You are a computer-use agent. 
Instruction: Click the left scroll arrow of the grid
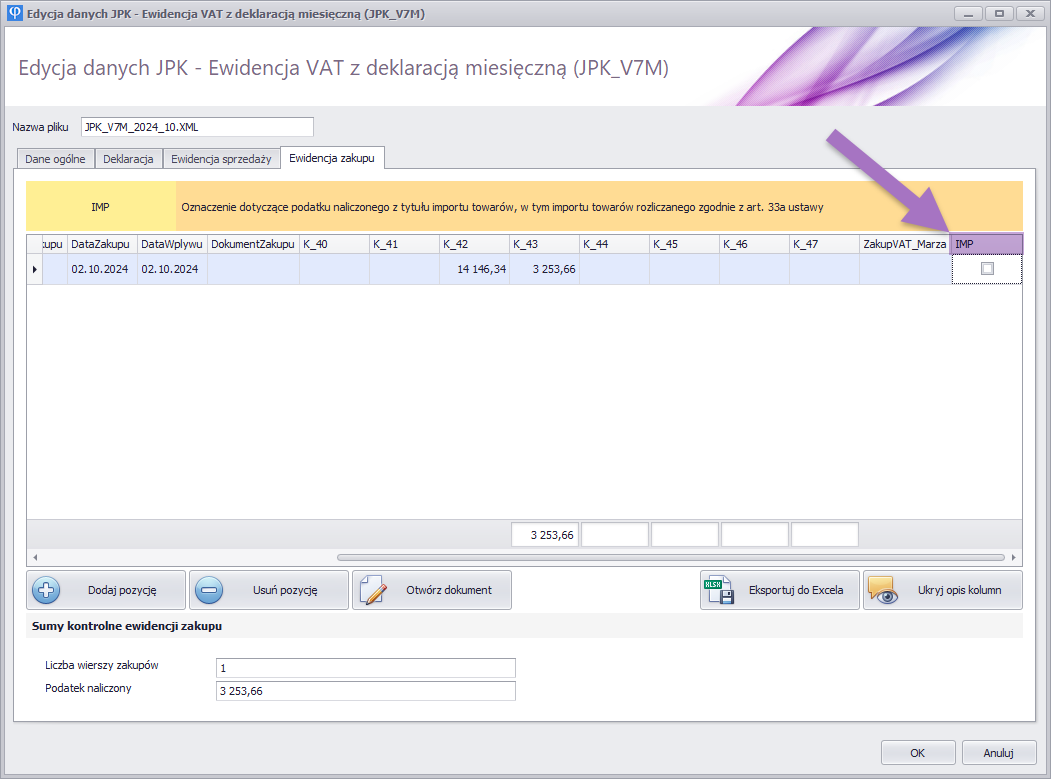35,557
